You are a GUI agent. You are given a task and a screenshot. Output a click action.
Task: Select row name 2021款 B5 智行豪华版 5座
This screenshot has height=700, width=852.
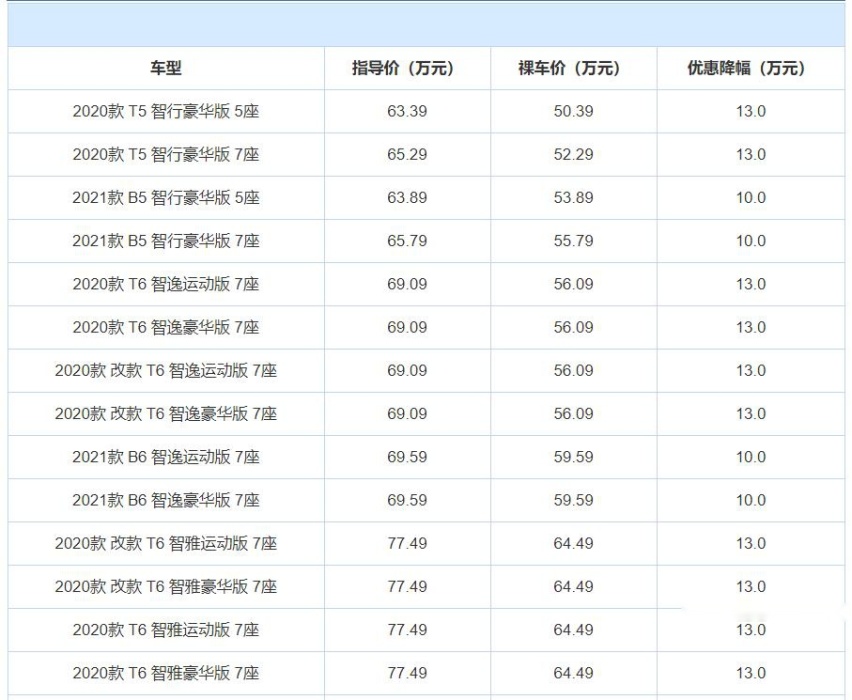coord(166,198)
